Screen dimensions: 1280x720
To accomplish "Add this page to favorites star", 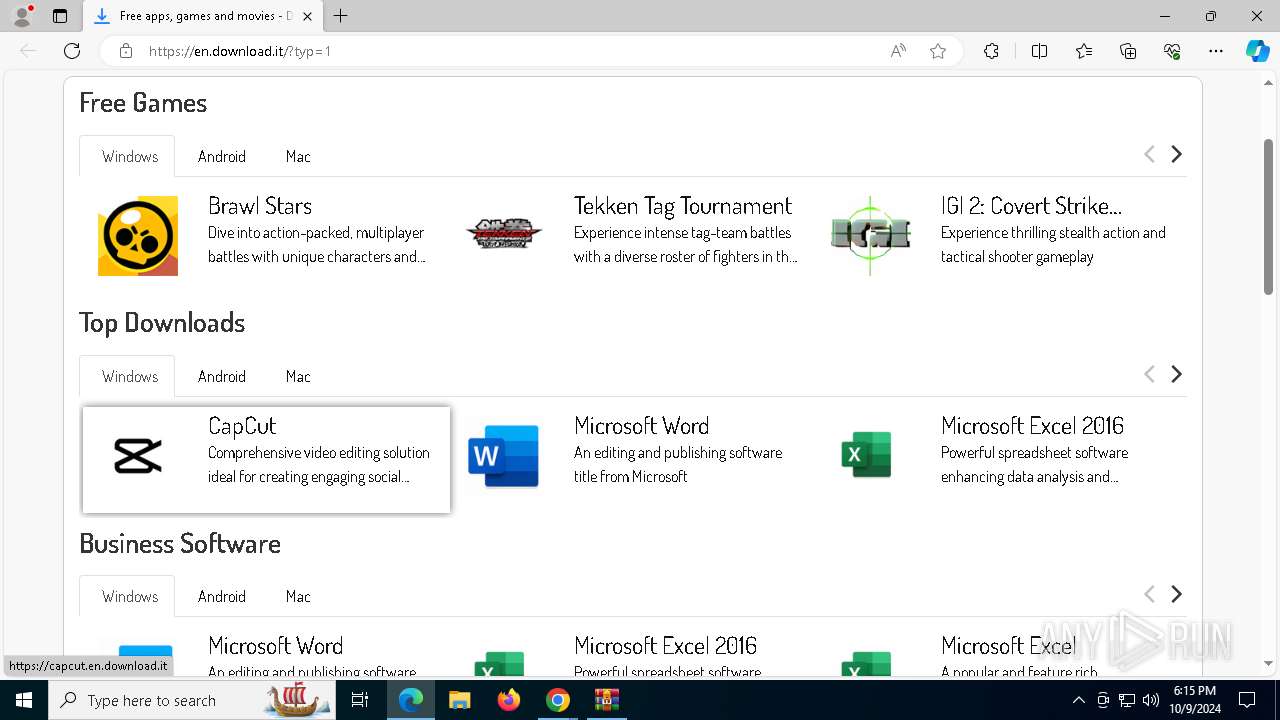I will tap(938, 51).
